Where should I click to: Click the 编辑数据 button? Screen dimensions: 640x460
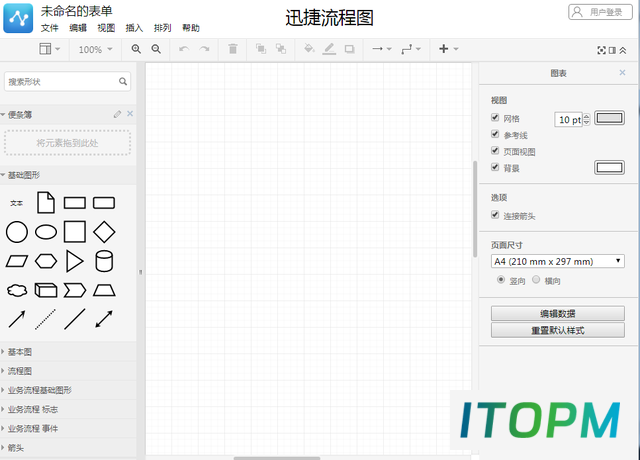[558, 313]
